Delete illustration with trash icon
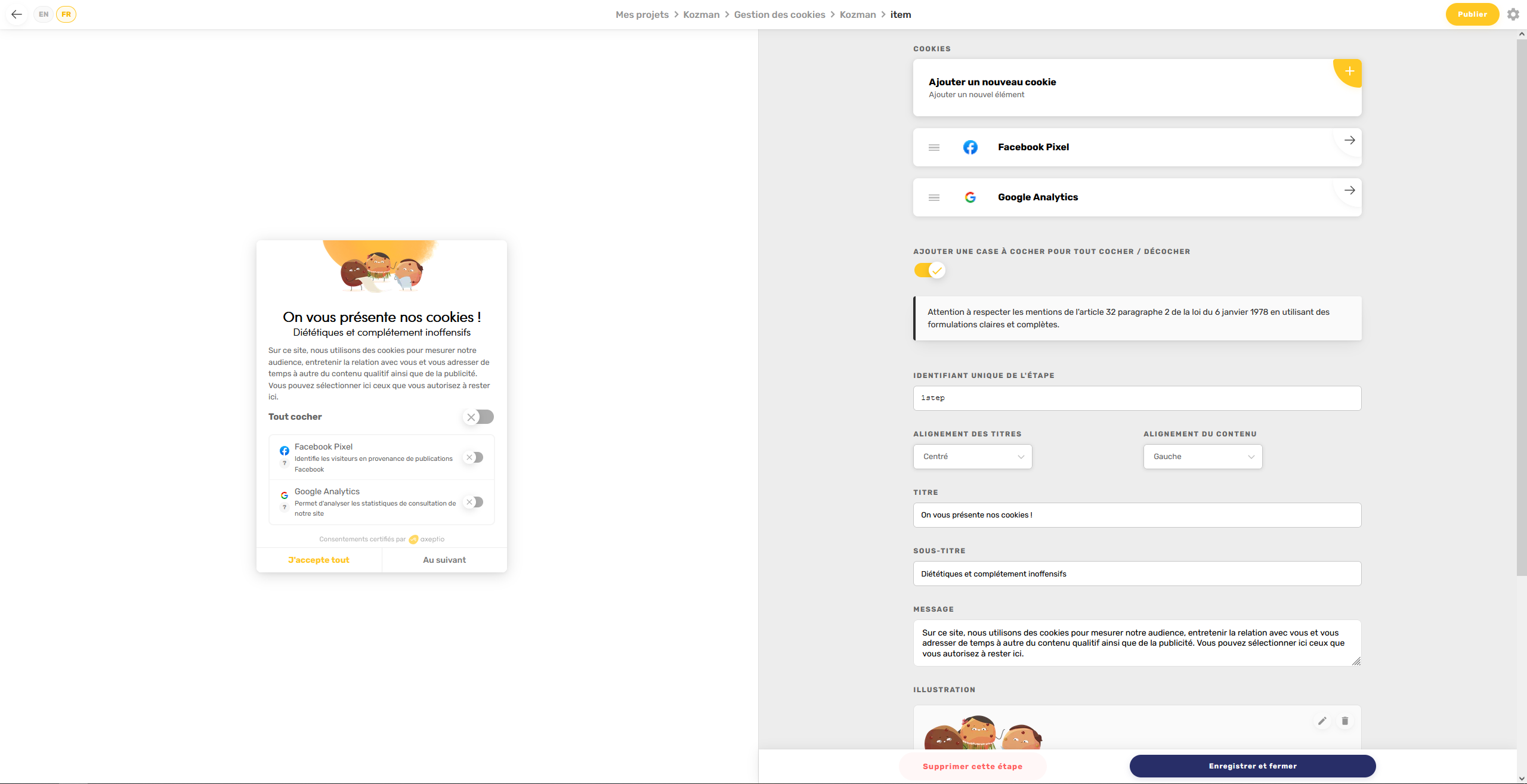 coord(1345,721)
